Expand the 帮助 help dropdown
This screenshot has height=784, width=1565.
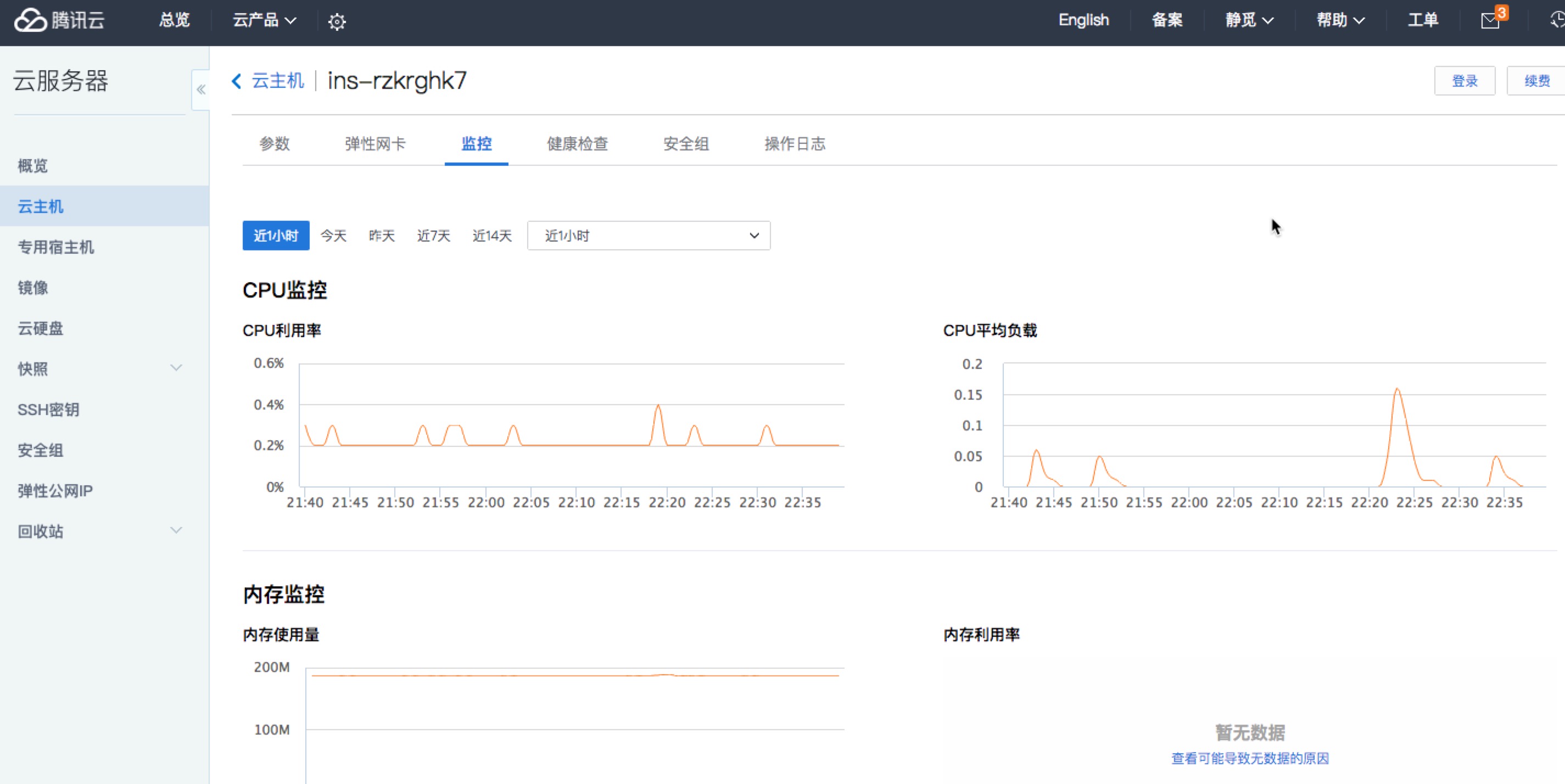1340,20
